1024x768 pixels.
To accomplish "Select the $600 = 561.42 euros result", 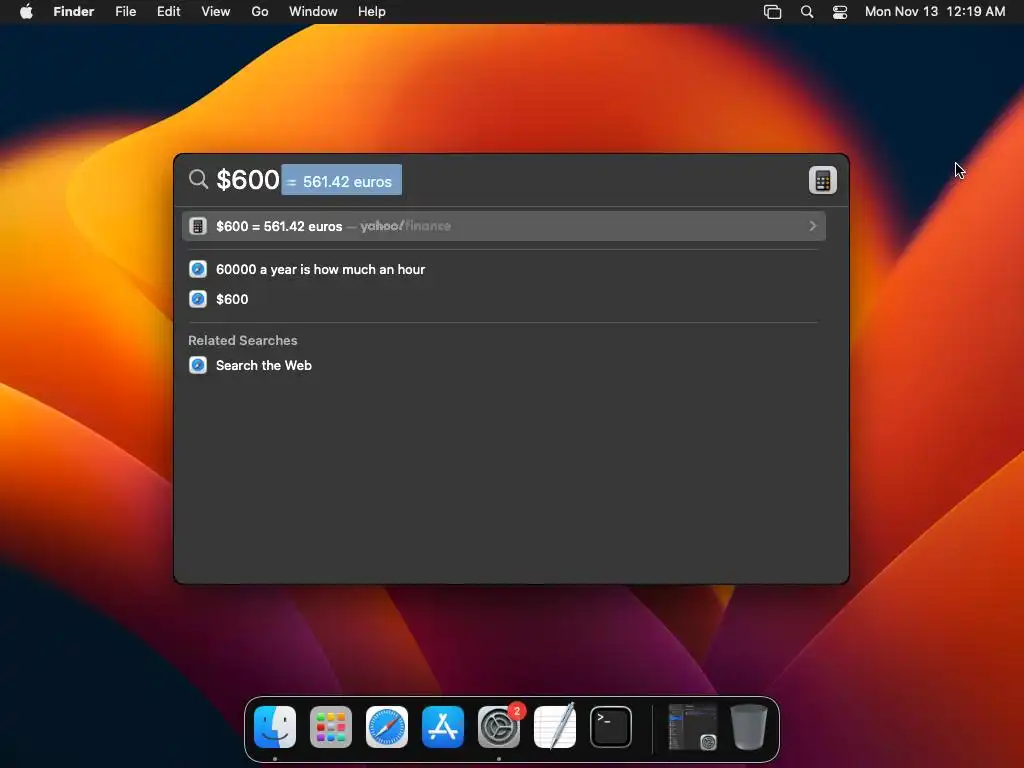I will pyautogui.click(x=504, y=226).
